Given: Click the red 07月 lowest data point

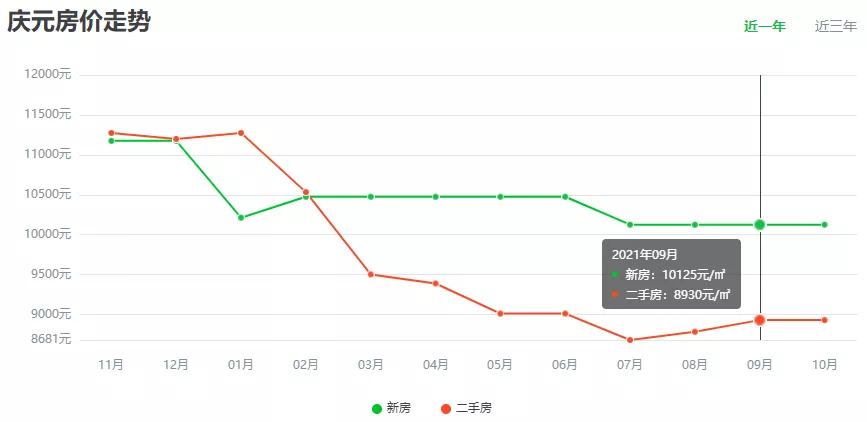Looking at the screenshot, I should click(x=630, y=340).
